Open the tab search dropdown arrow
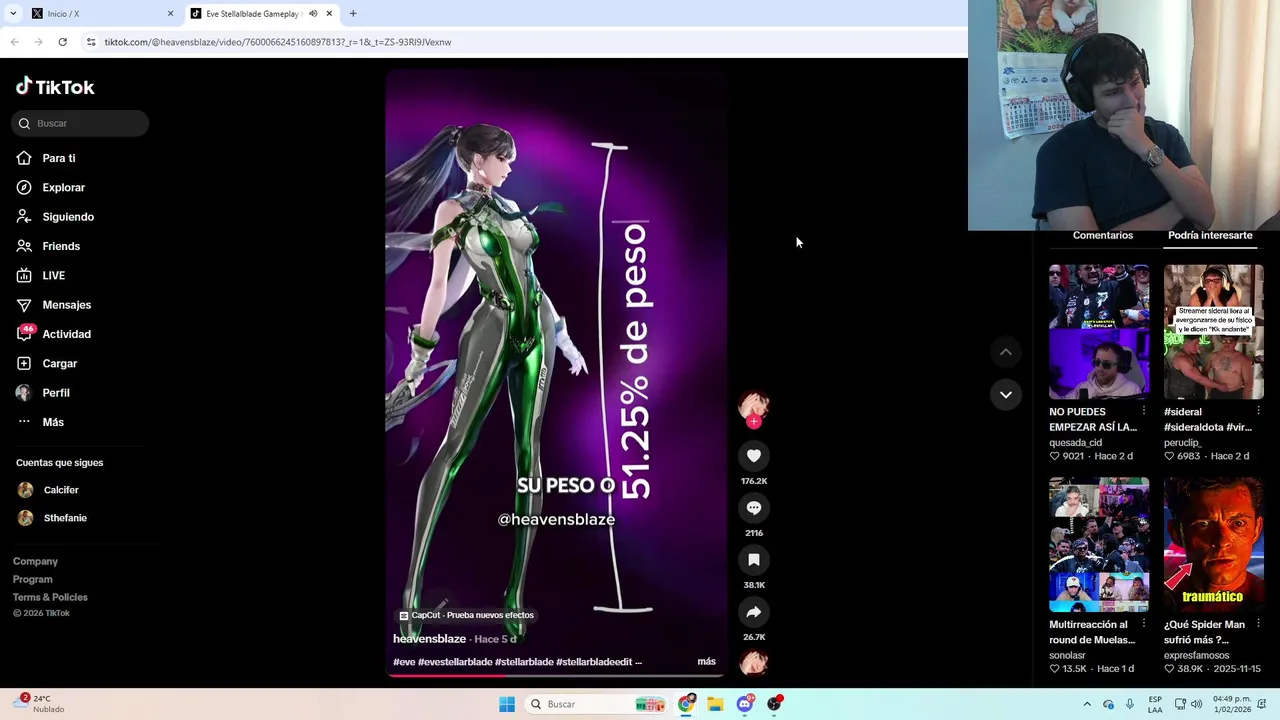Viewport: 1280px width, 720px height. point(13,14)
